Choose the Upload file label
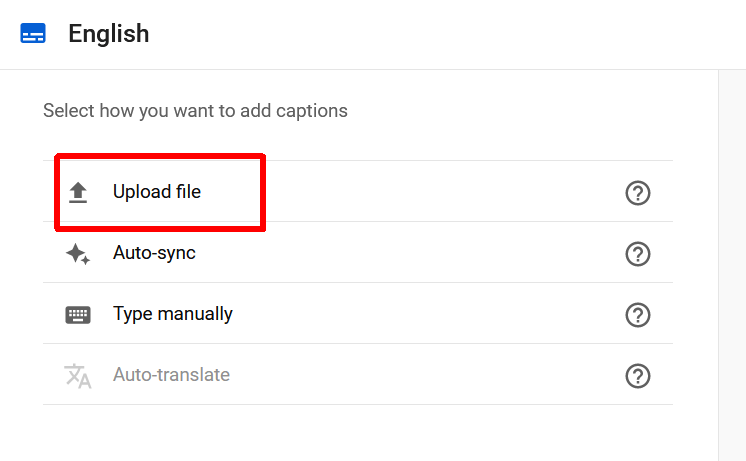 click(x=157, y=192)
